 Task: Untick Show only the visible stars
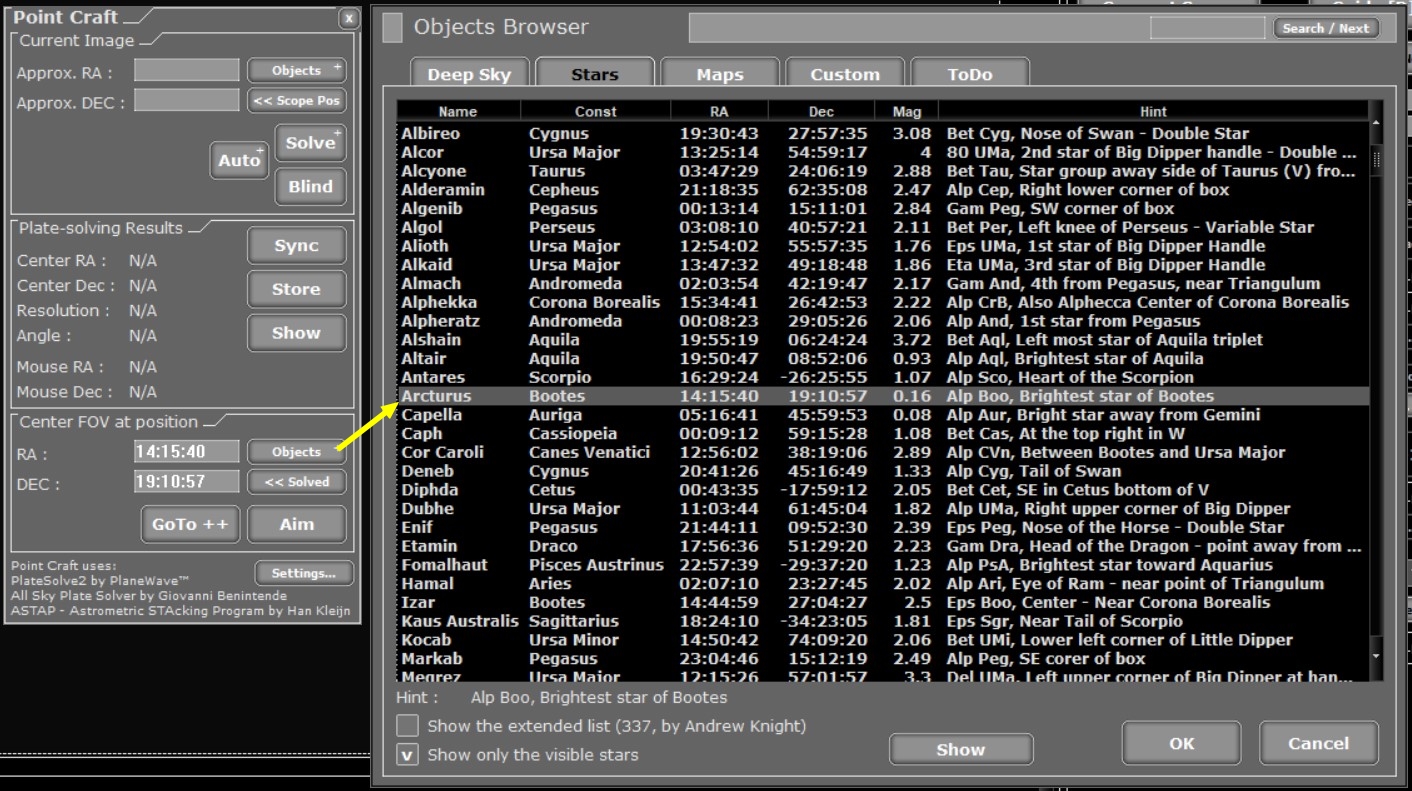coord(407,754)
